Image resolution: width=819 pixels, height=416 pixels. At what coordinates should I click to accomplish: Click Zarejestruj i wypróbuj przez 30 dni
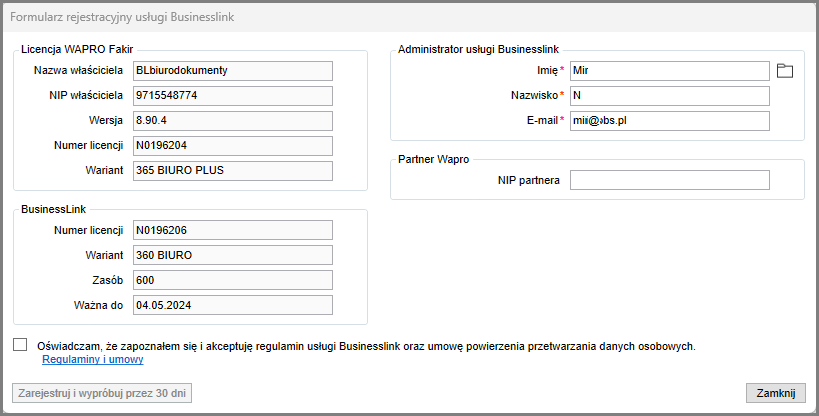(102, 393)
